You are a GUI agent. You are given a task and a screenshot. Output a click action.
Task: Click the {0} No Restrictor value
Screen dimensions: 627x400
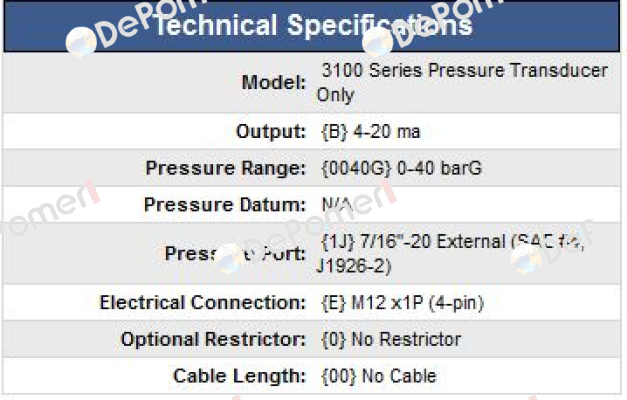point(391,339)
